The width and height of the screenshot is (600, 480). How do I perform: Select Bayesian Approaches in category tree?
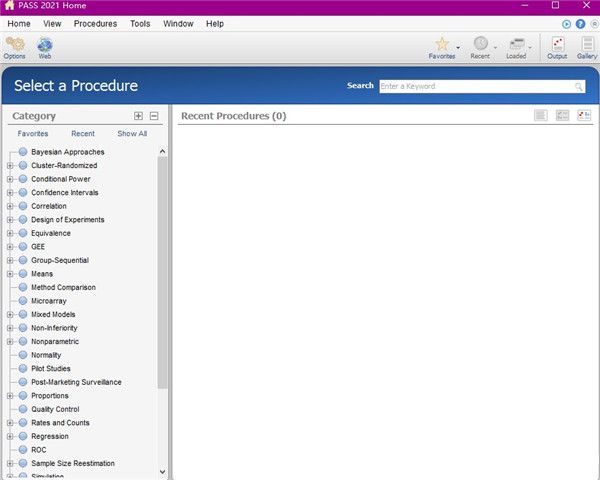click(67, 152)
